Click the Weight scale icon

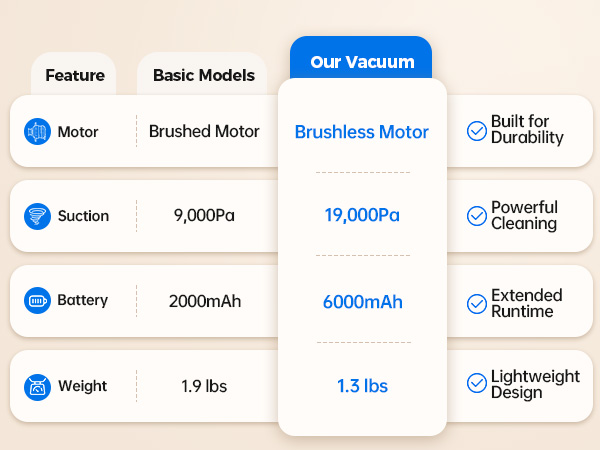[x=37, y=387]
